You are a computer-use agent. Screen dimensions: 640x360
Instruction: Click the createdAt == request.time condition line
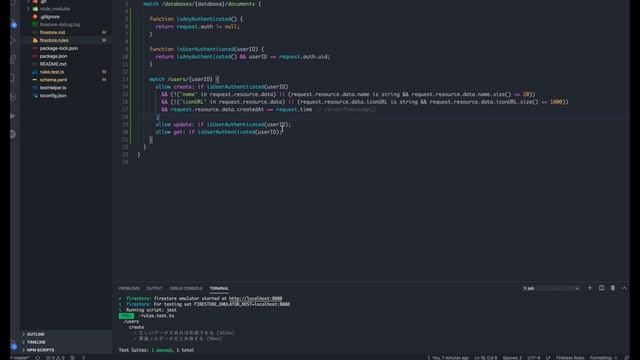(269, 109)
